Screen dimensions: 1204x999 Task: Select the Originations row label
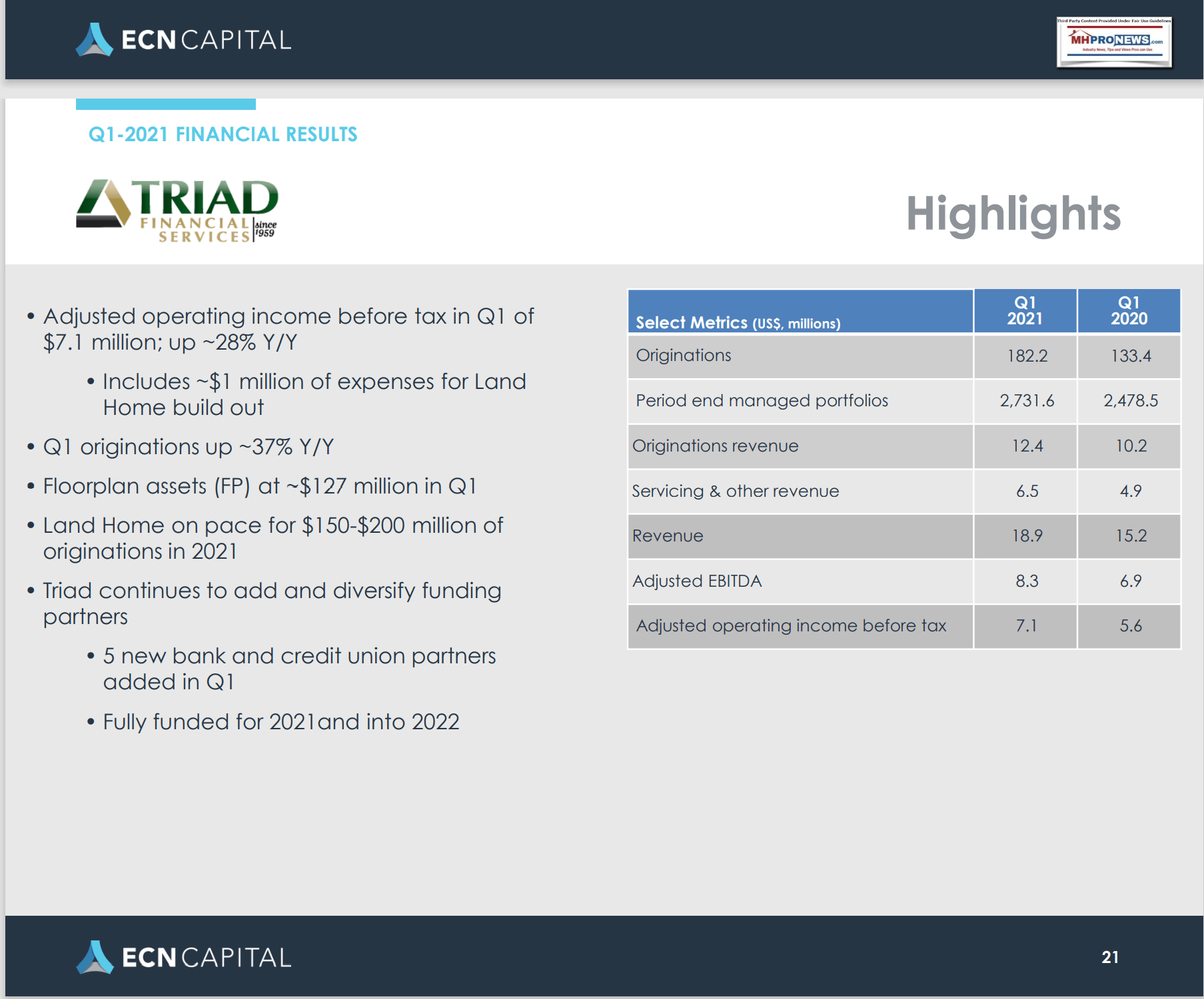[x=684, y=356]
